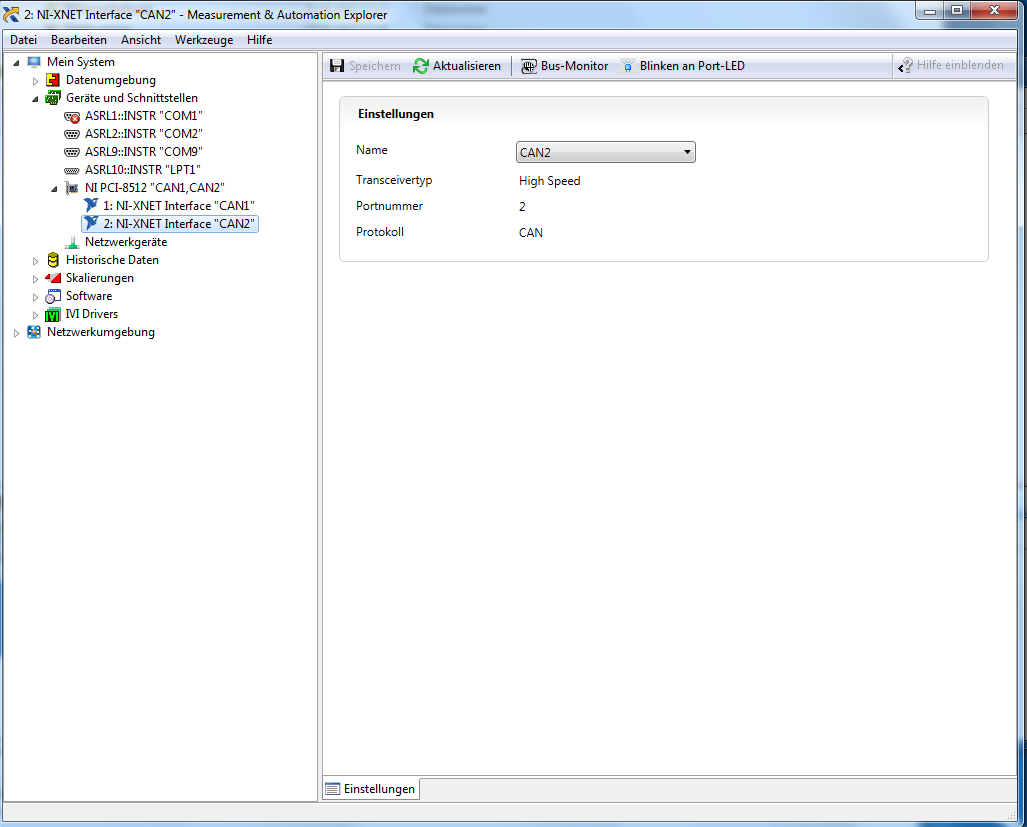Open the Bus-Monitor tool

click(x=565, y=65)
